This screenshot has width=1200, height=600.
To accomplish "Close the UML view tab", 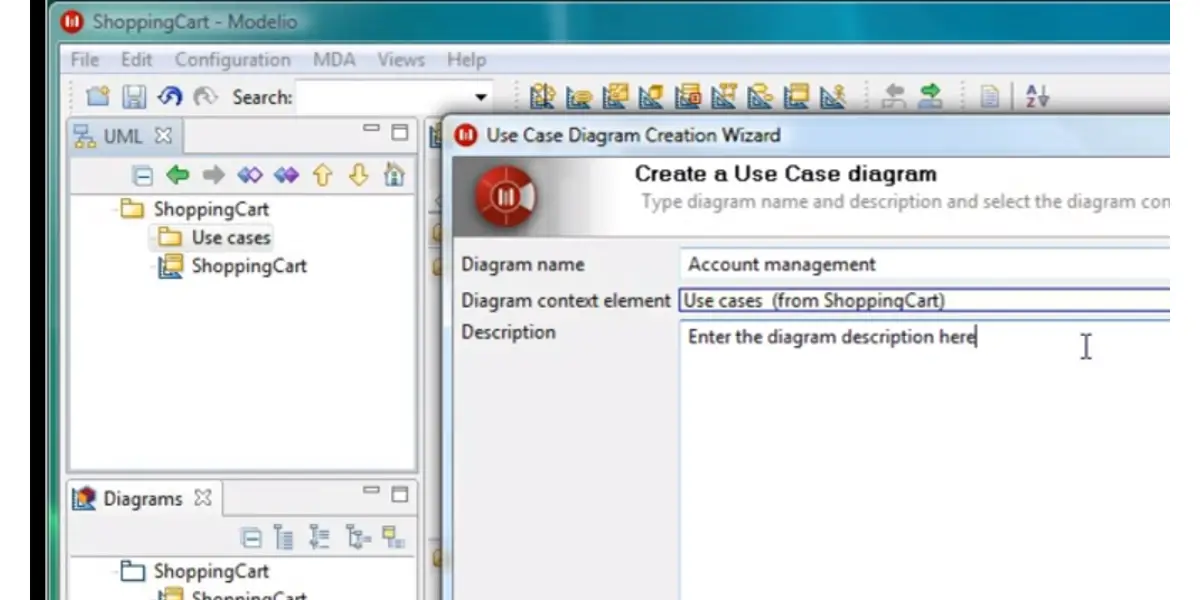I will (x=163, y=135).
